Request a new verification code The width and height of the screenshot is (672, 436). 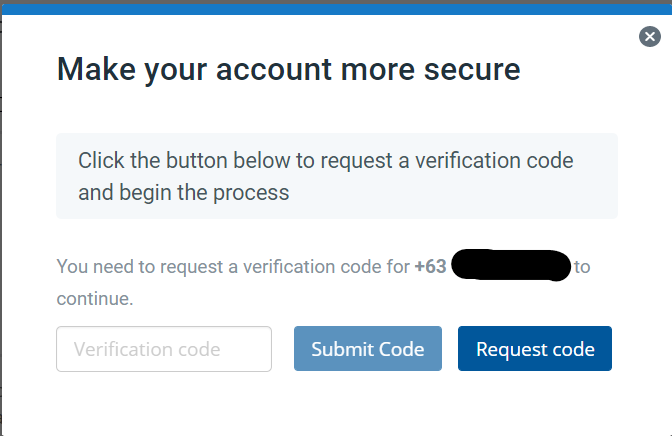535,349
